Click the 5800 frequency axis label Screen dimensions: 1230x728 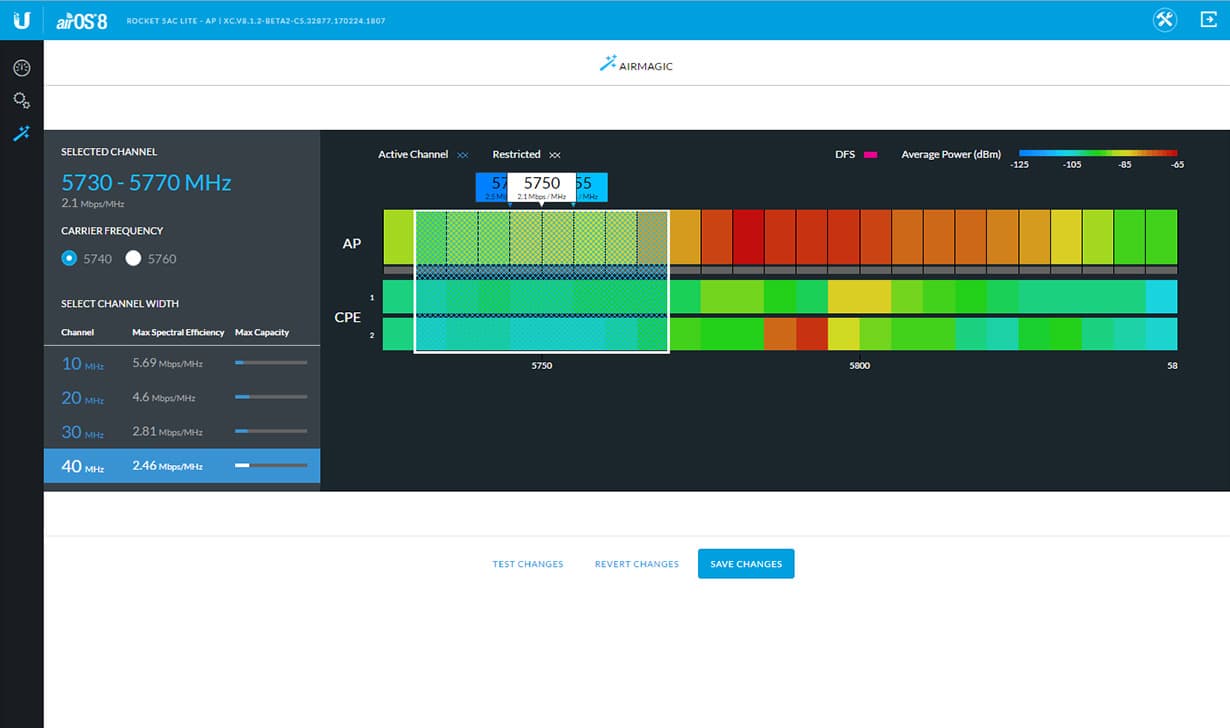coord(859,366)
